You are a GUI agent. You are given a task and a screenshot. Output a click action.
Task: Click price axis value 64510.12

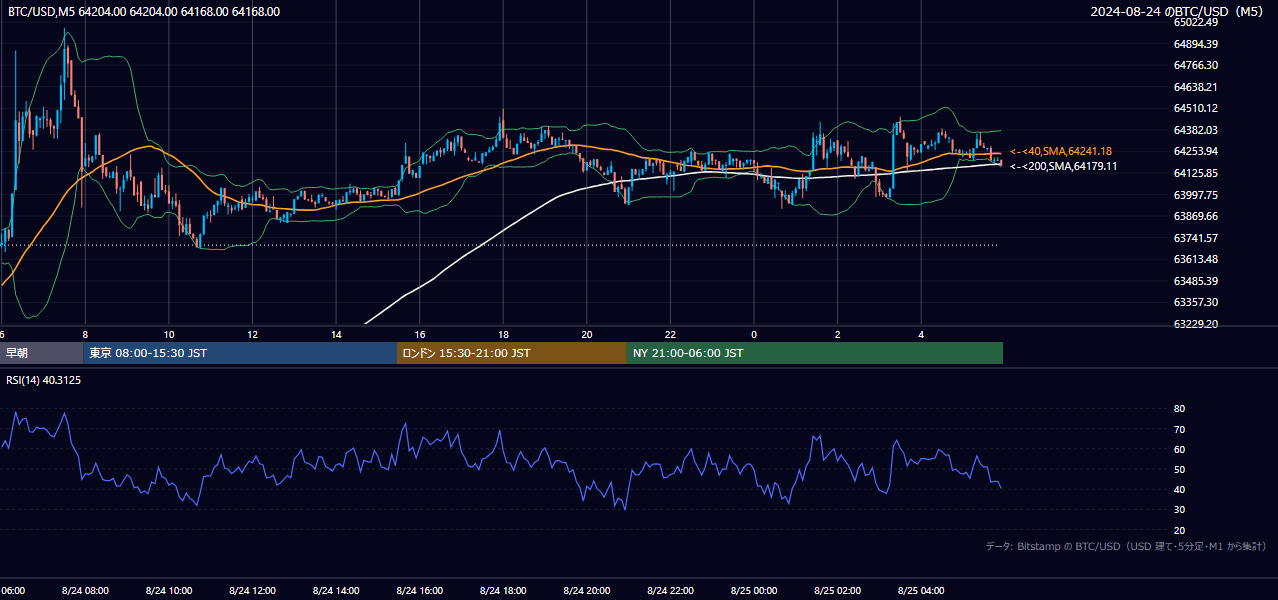1196,108
